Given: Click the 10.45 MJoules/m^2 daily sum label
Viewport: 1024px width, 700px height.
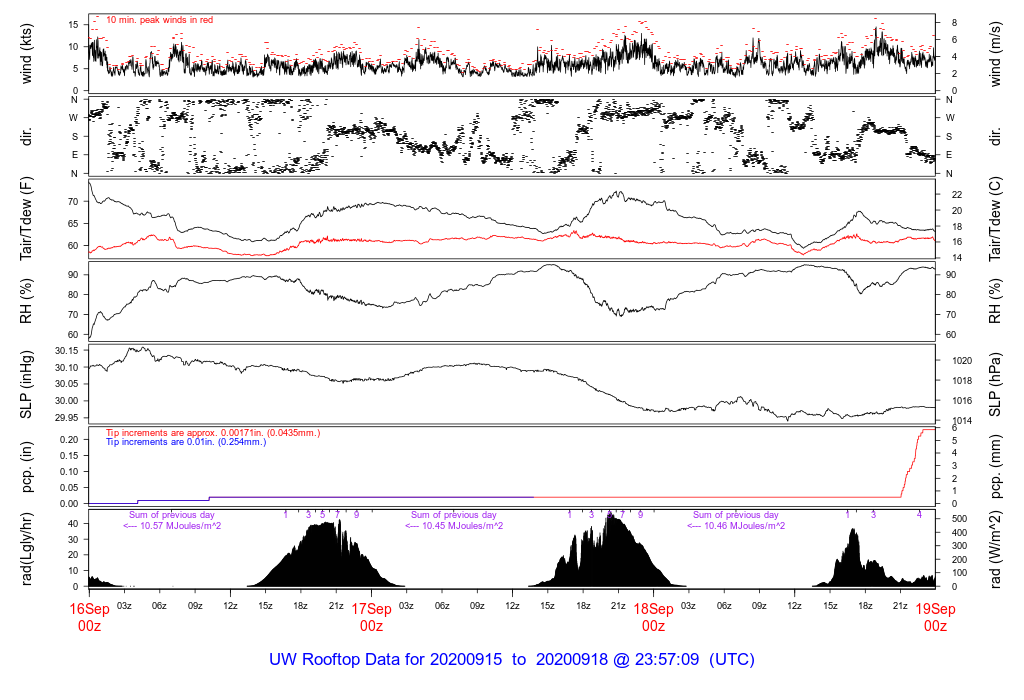Looking at the screenshot, I should [454, 526].
